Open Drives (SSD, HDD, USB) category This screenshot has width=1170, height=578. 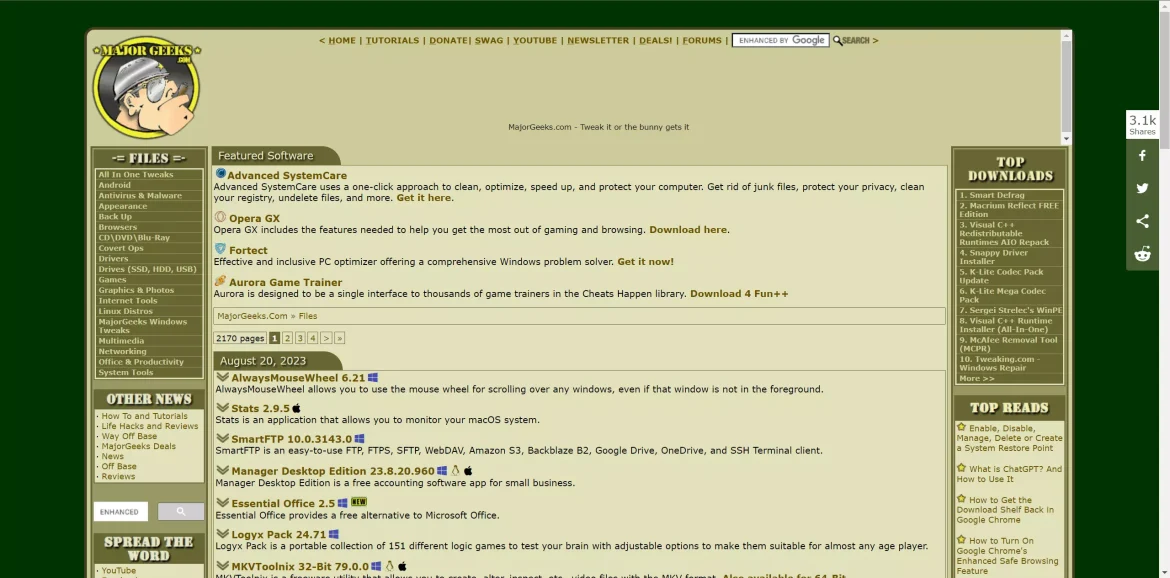pyautogui.click(x=148, y=269)
